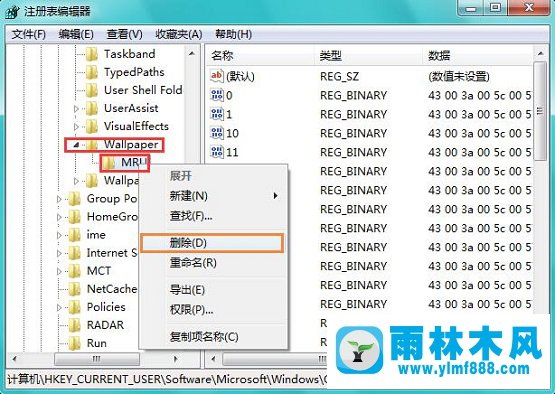Expand the Group Po tree node

point(59,199)
